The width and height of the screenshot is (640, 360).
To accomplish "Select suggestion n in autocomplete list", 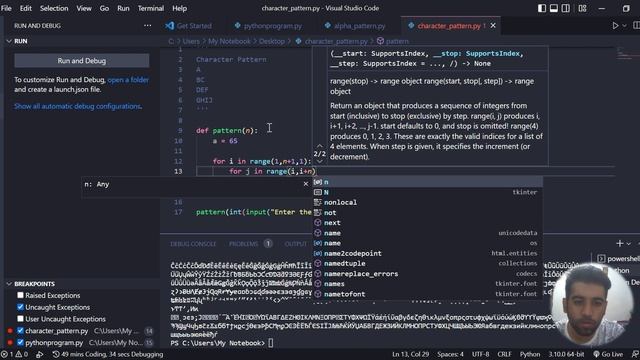I will 427,182.
